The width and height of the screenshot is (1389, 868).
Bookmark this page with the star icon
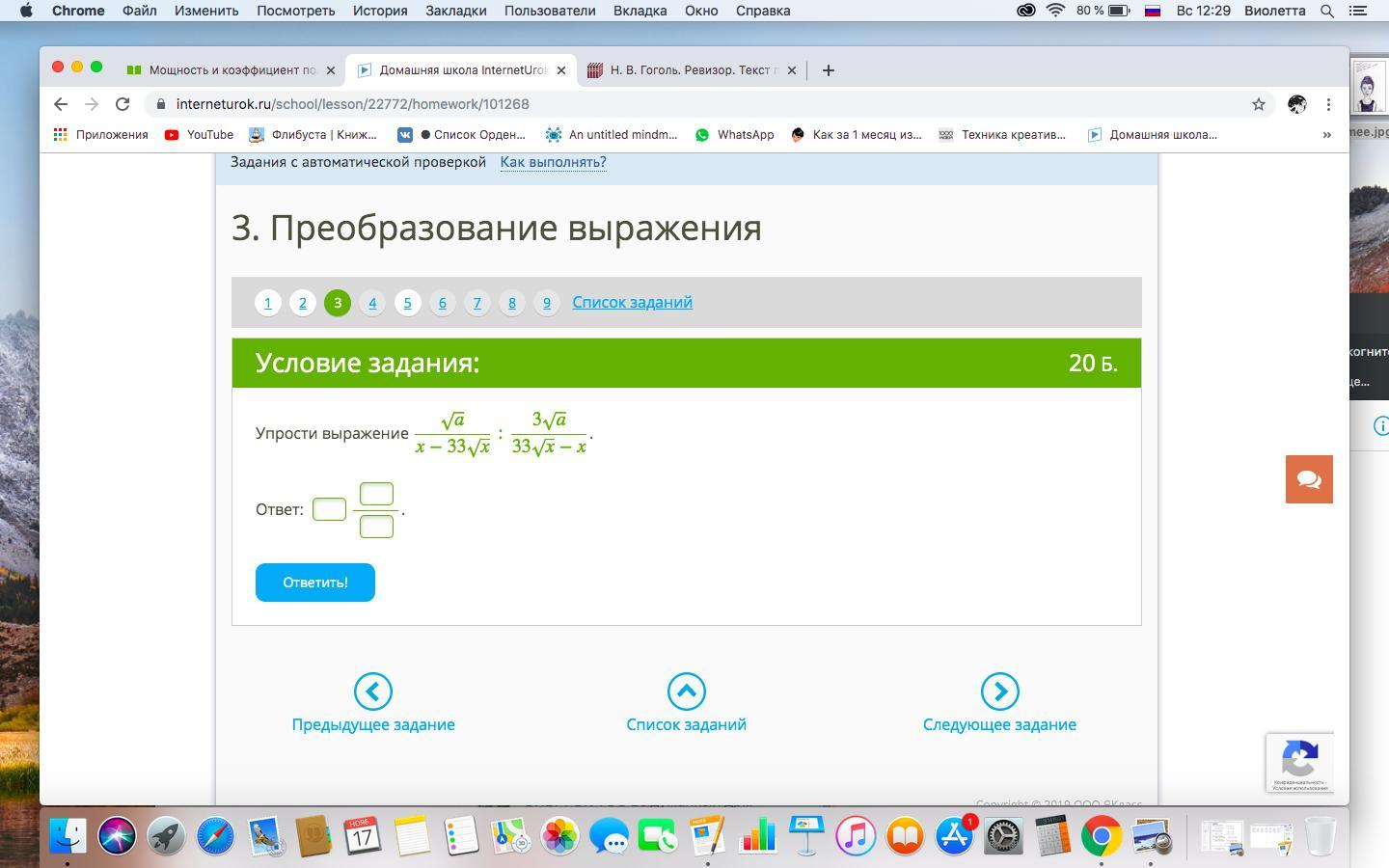click(1258, 104)
